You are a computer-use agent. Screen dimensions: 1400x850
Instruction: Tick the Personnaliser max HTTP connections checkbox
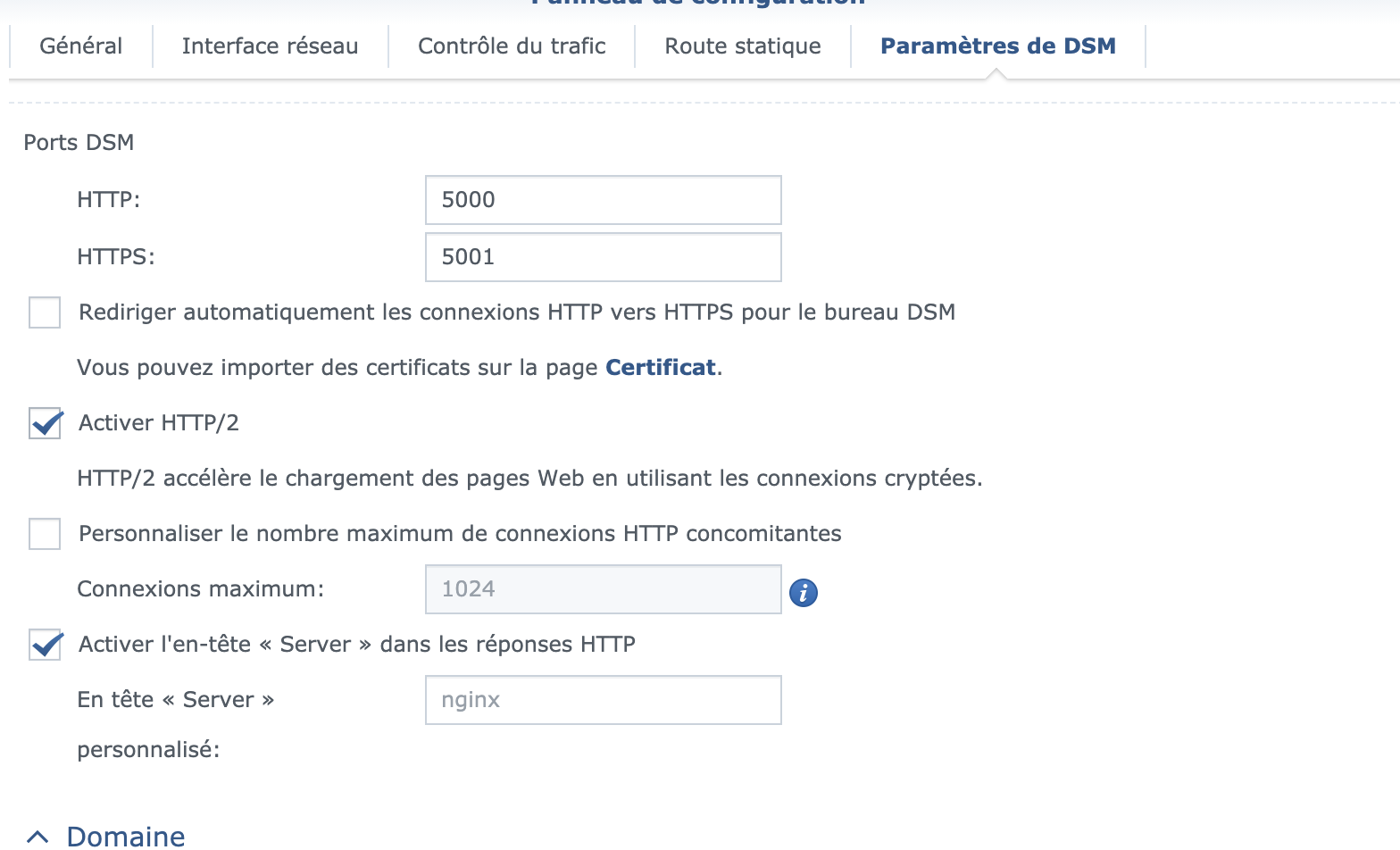point(45,534)
